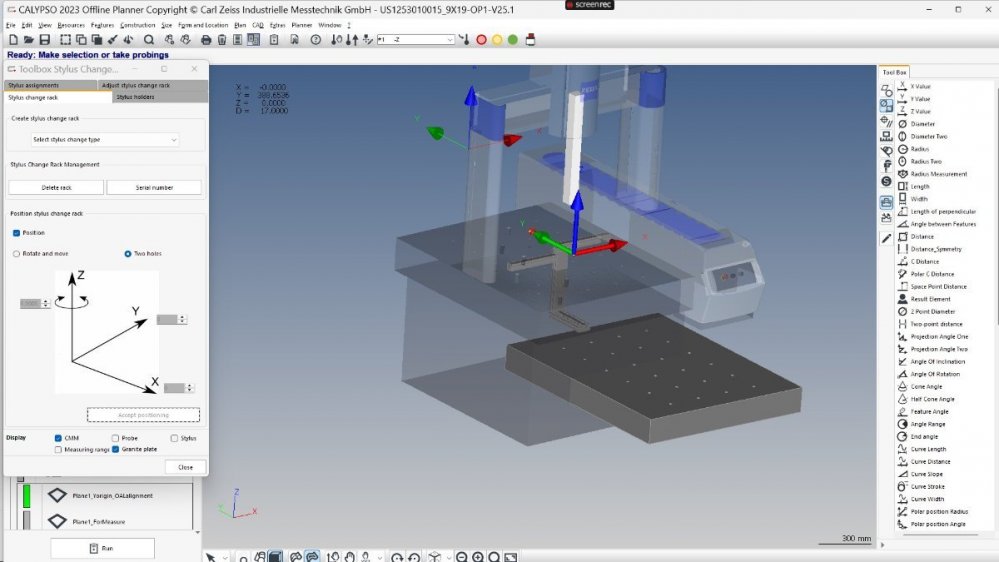Switch to the Stylus holders tab
This screenshot has height=562, width=999.
pos(135,97)
